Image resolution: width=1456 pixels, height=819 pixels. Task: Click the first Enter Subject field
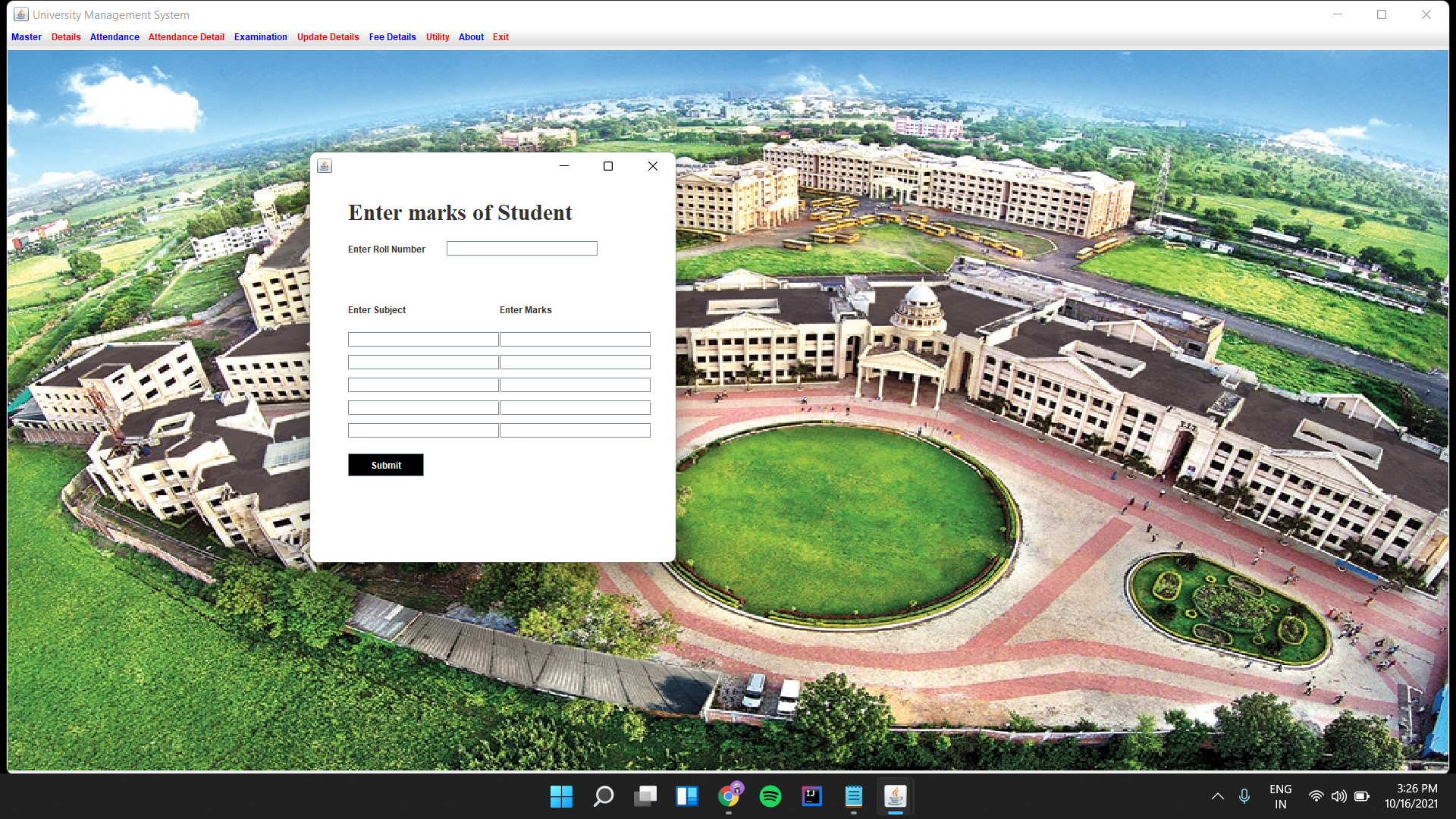click(423, 340)
